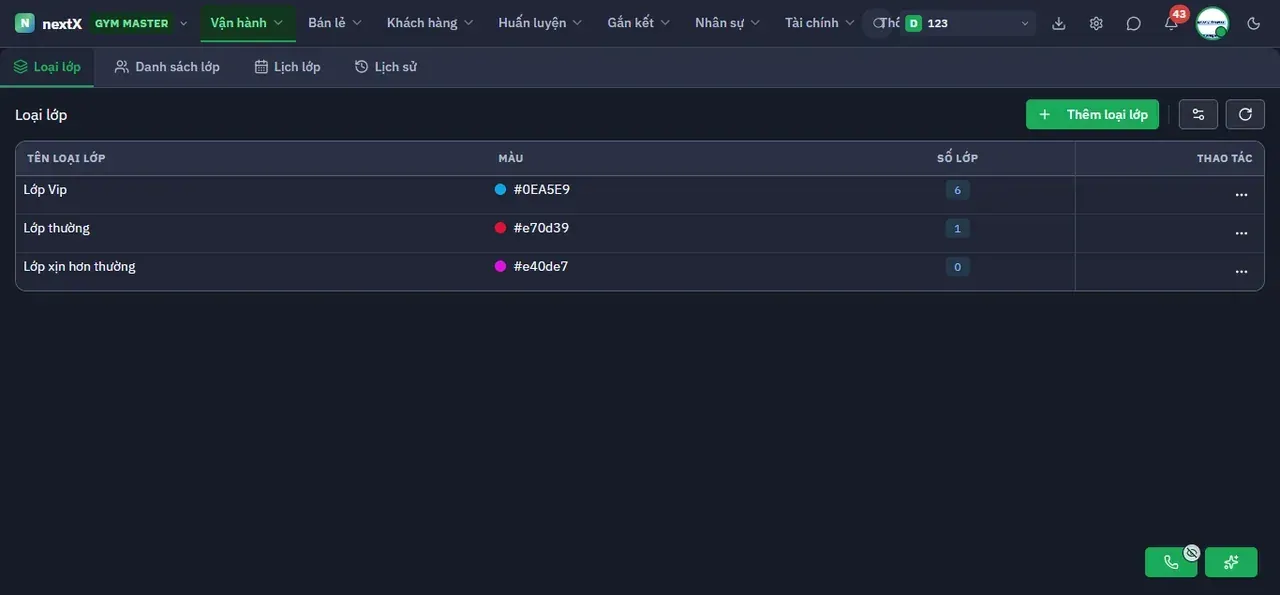Switch to the Danh sách lớp tab
Screen dimensions: 1280x595
pos(167,67)
